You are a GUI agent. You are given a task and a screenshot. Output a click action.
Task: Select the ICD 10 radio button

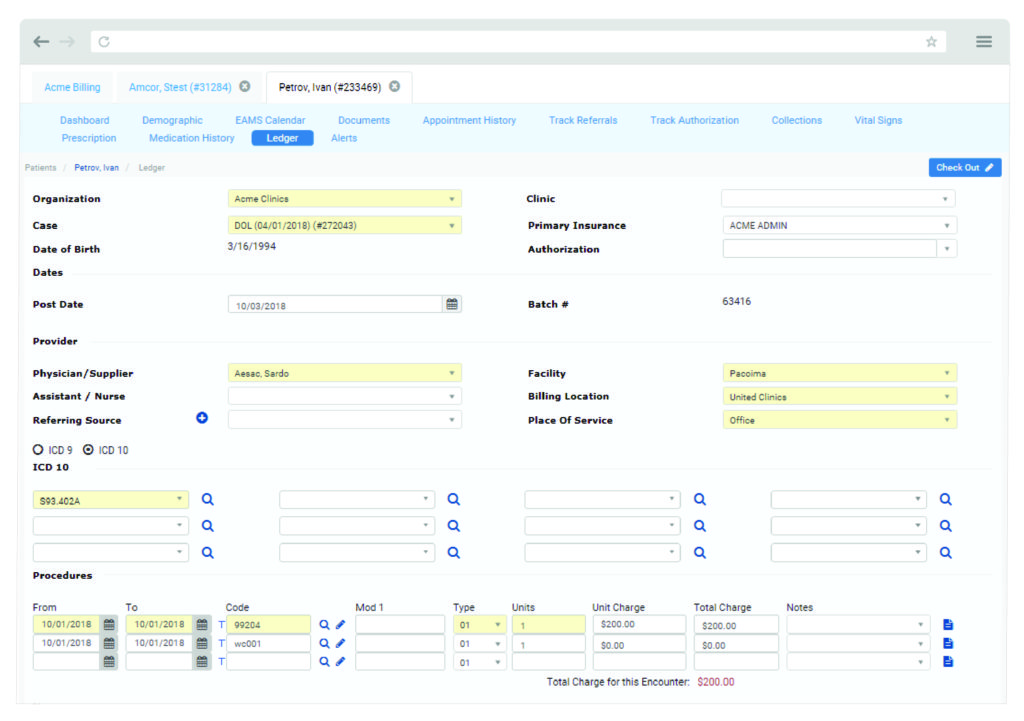[x=88, y=449]
